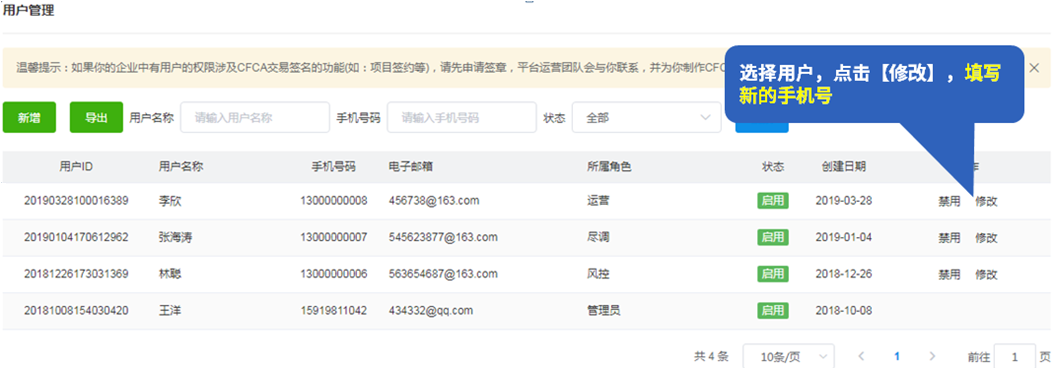
Task: Click user ID 20181008154030420
Action: pos(76,310)
